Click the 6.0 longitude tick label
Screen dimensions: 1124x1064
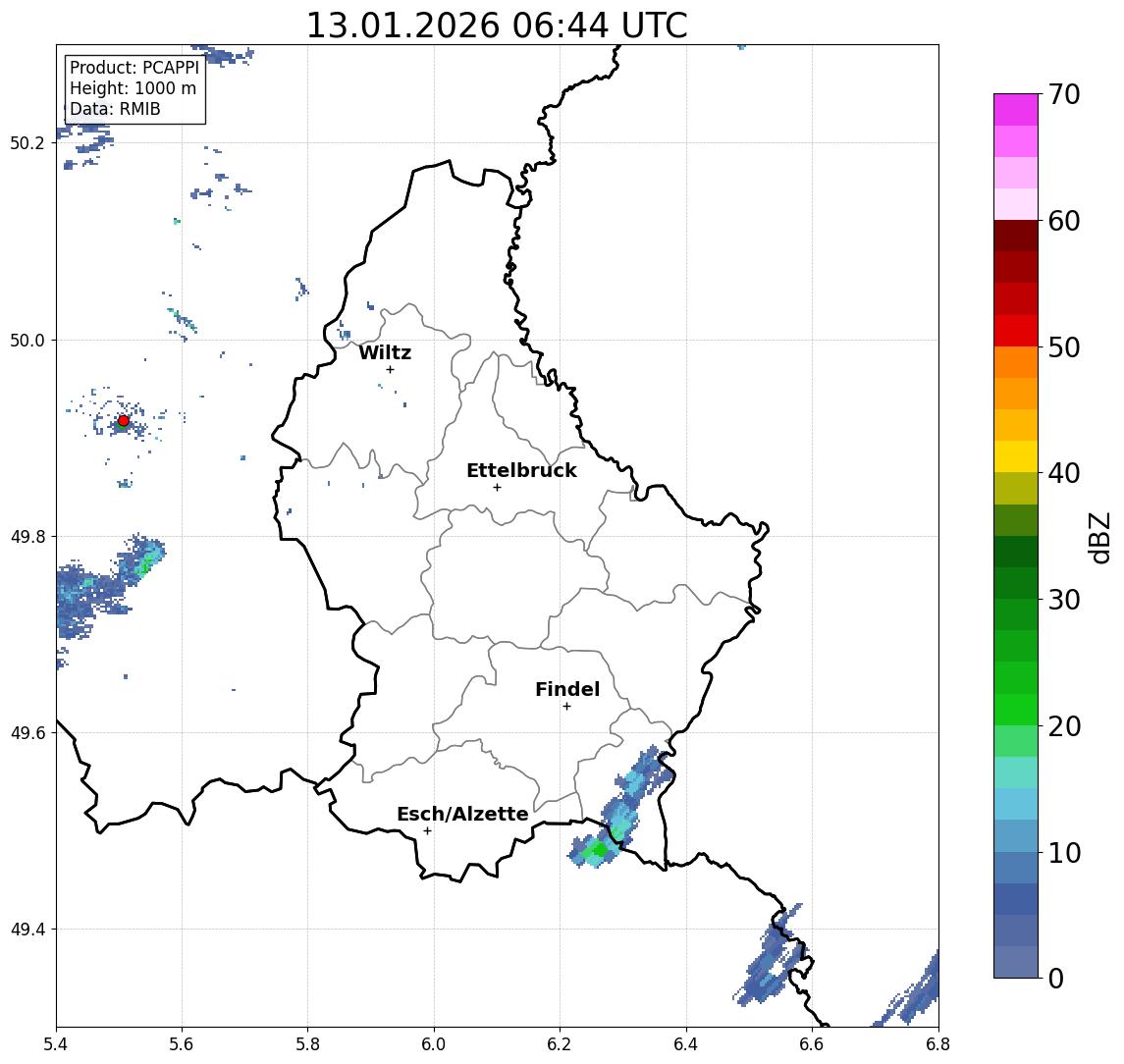434,1044
